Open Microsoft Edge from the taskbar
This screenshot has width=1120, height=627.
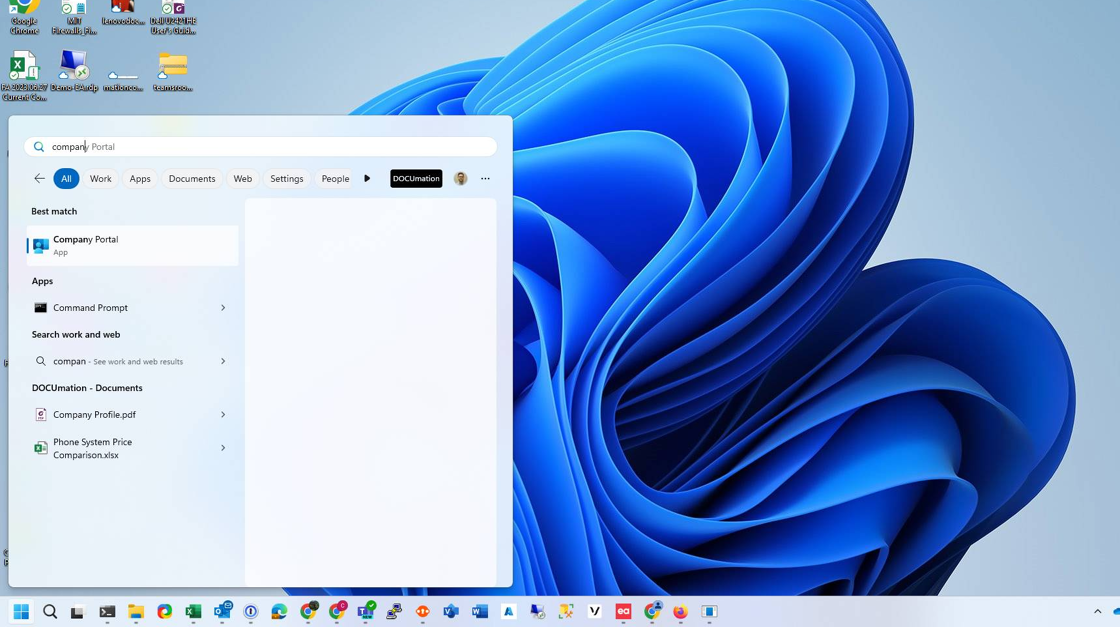tap(279, 612)
